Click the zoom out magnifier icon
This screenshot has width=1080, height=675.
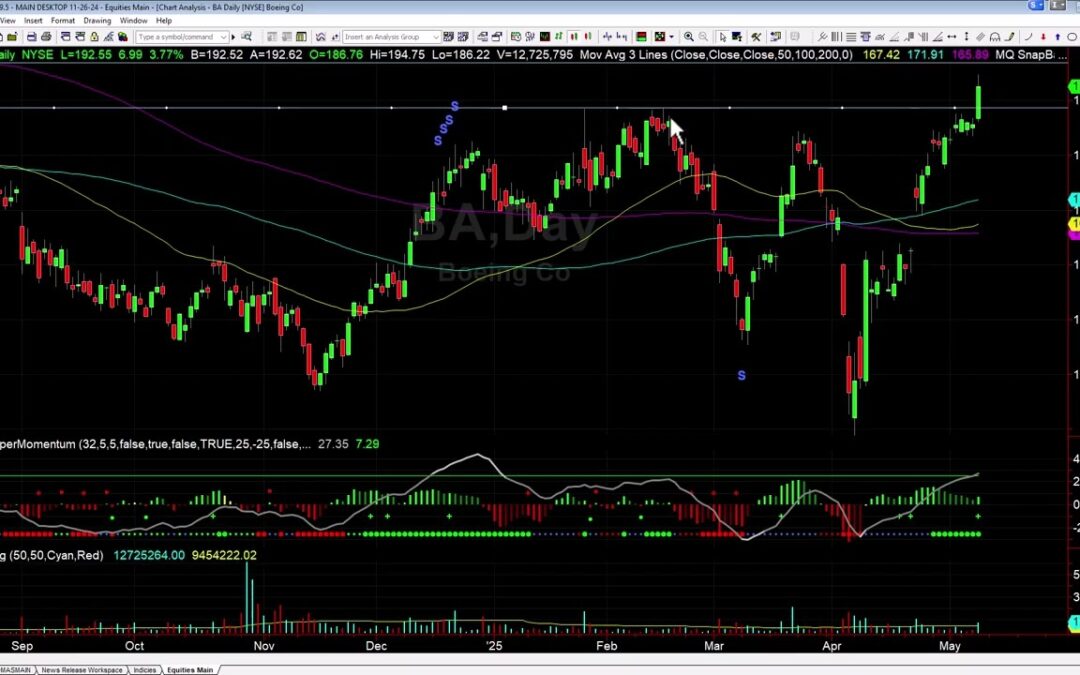[703, 37]
